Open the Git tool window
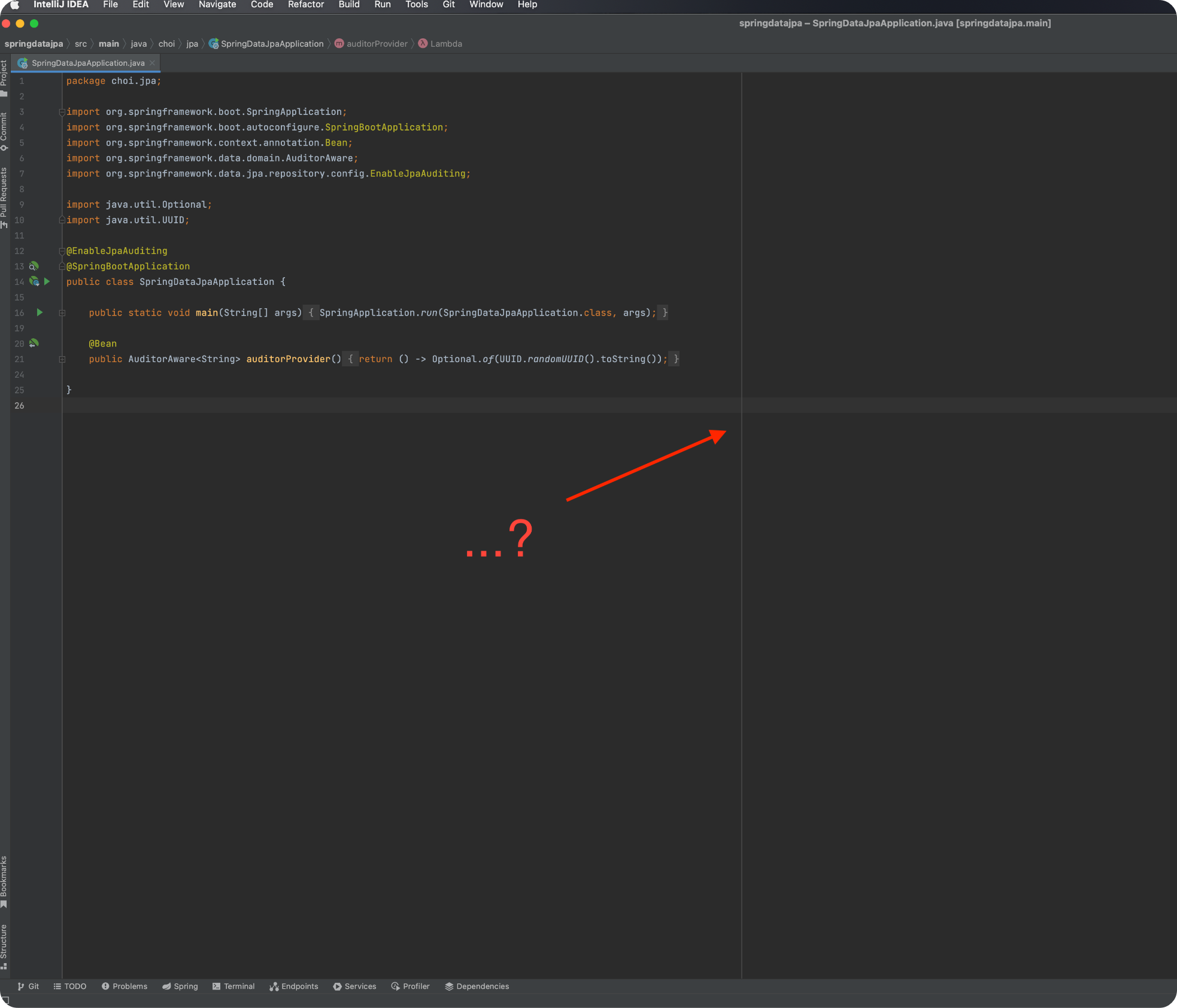 (x=28, y=986)
